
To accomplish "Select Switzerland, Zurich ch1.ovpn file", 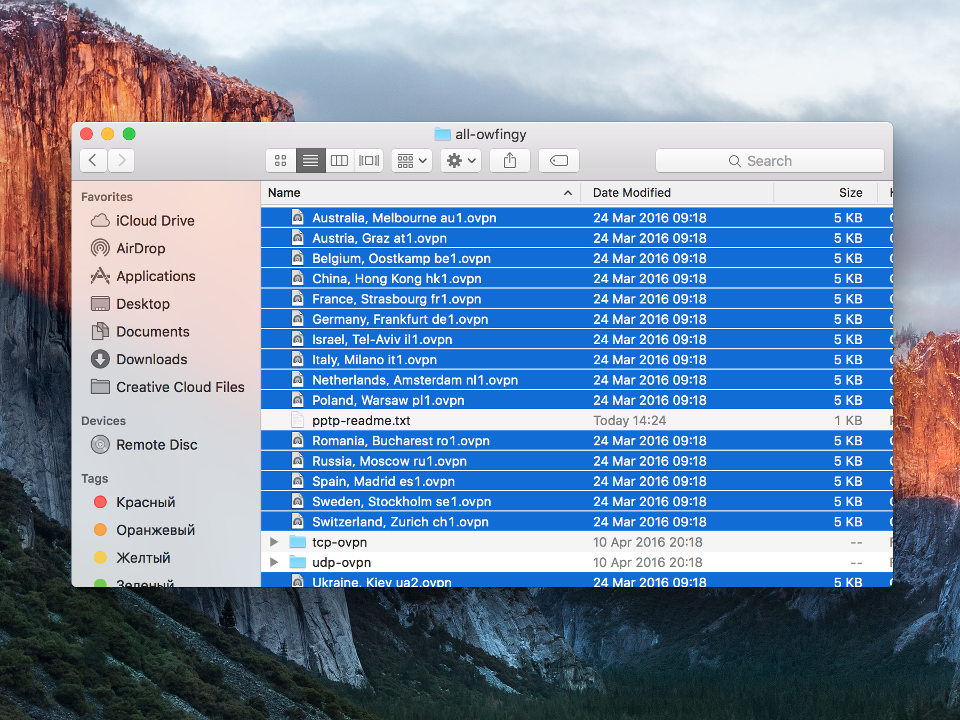I will [x=577, y=522].
